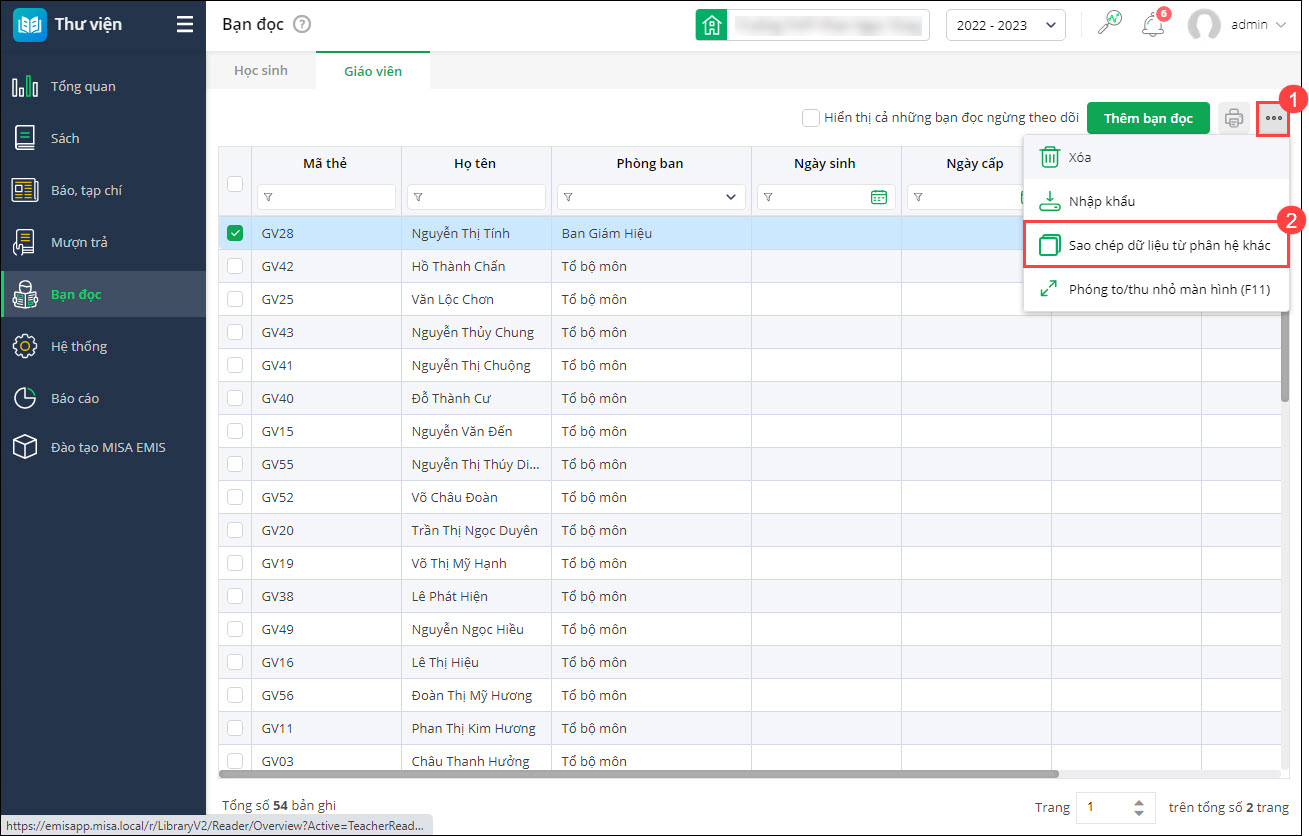Check the GV25 row checkbox
This screenshot has width=1309, height=836.
coord(235,299)
